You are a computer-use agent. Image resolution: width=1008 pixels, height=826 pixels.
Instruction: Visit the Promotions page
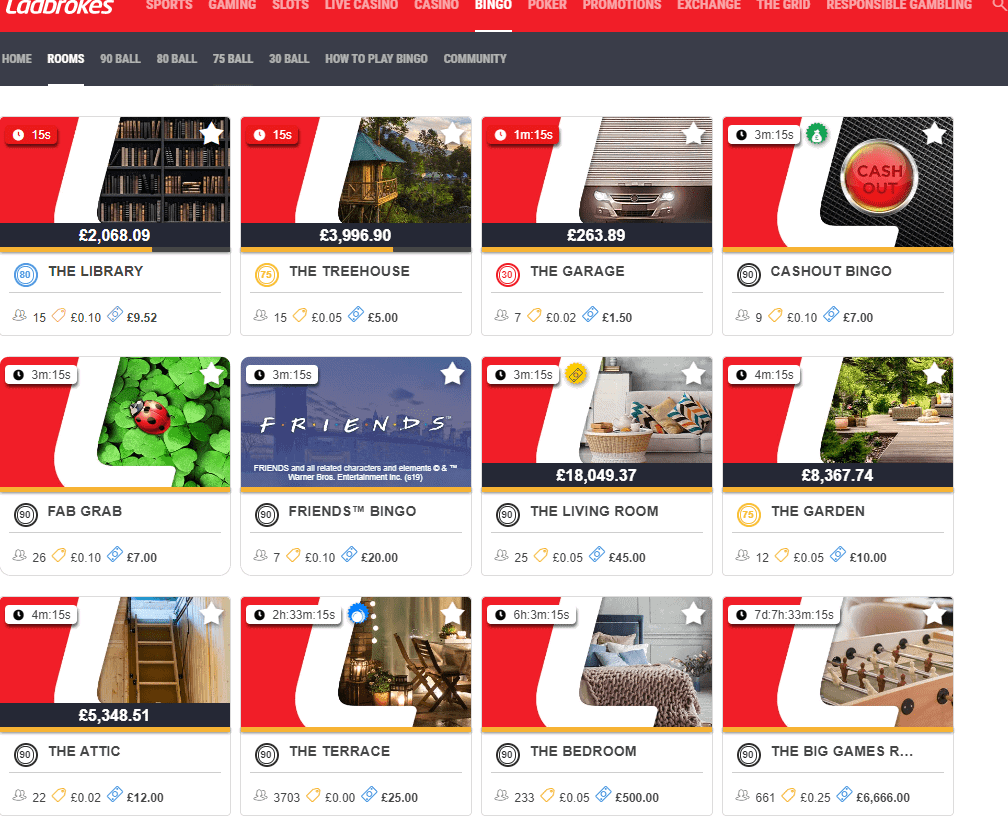pos(622,5)
